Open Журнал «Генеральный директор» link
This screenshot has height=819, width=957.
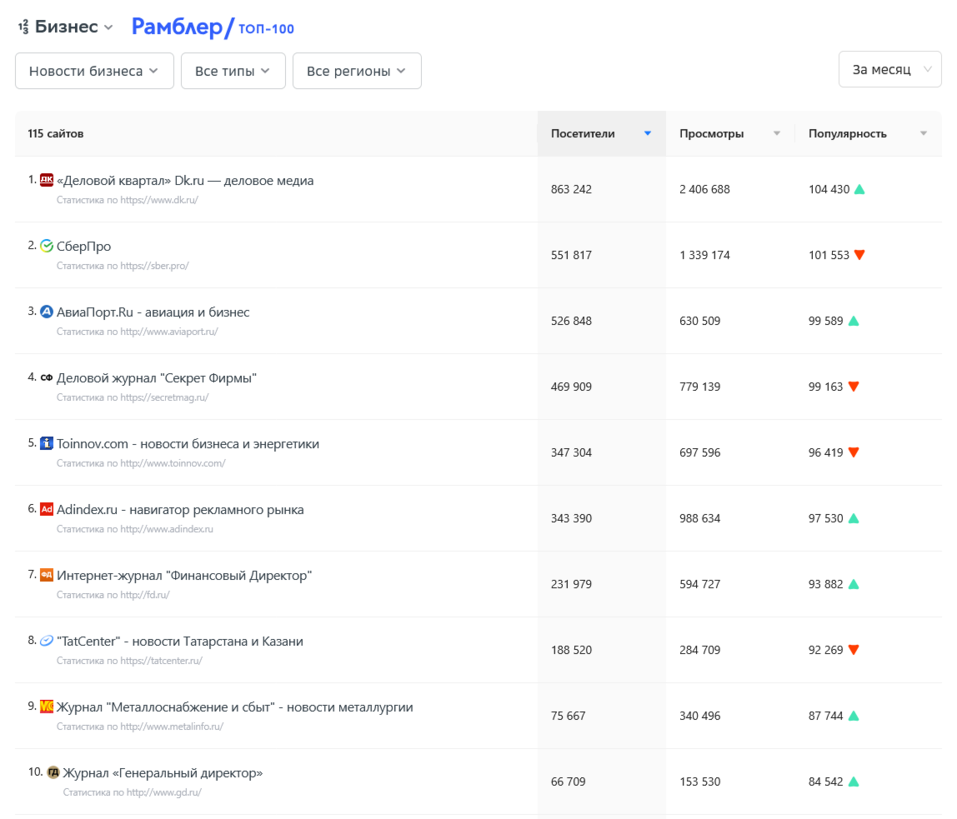coord(163,774)
